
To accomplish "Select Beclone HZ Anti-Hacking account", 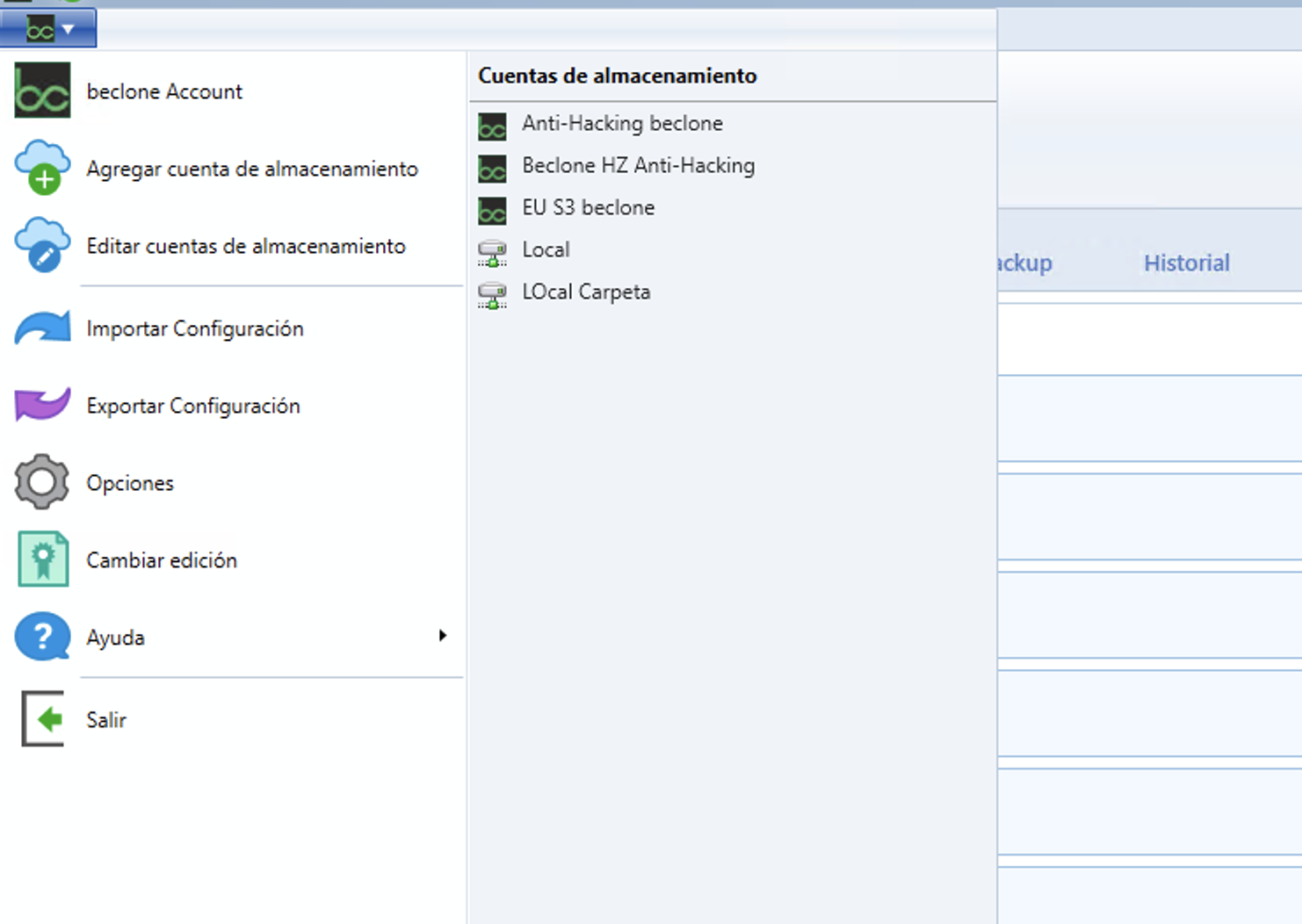I will tap(638, 165).
